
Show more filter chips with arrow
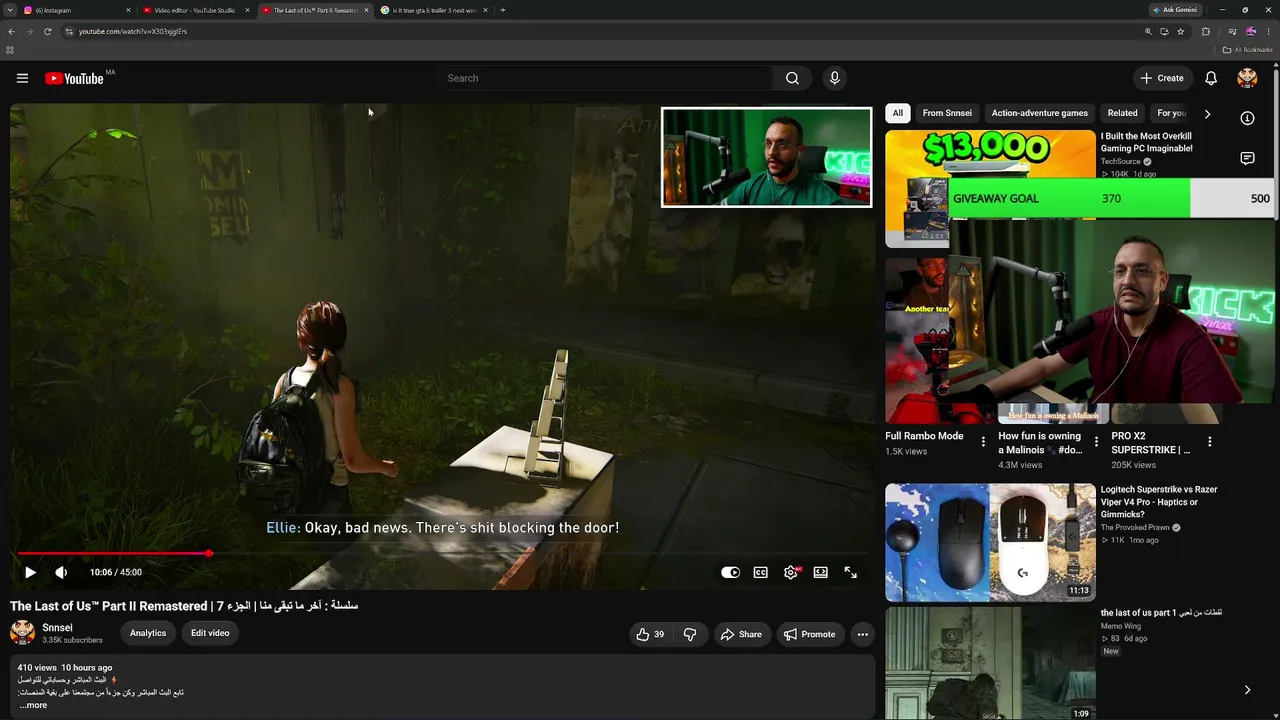[x=1207, y=114]
